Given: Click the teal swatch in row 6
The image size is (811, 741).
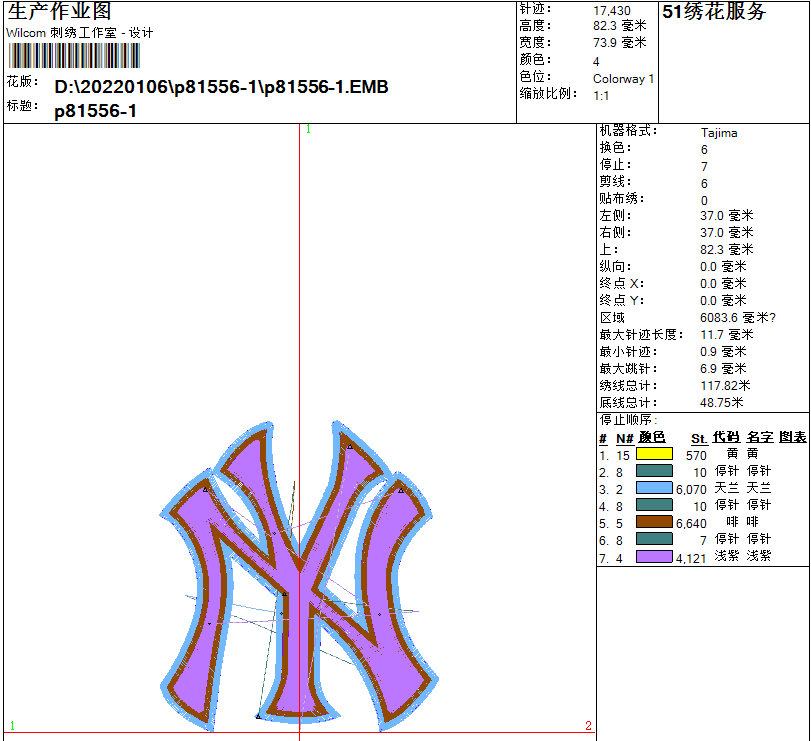Looking at the screenshot, I should pyautogui.click(x=654, y=539).
